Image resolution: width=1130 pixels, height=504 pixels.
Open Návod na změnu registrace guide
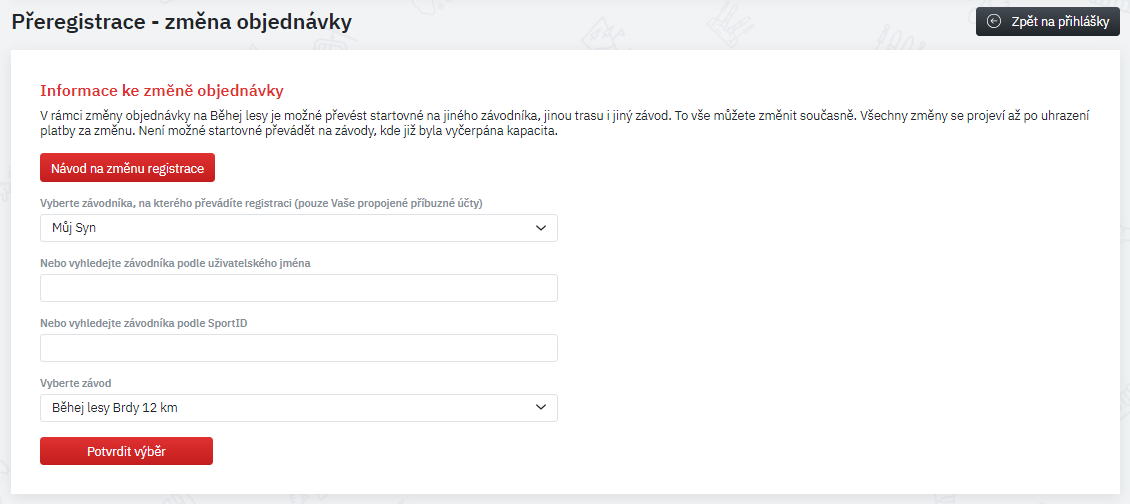tap(128, 168)
